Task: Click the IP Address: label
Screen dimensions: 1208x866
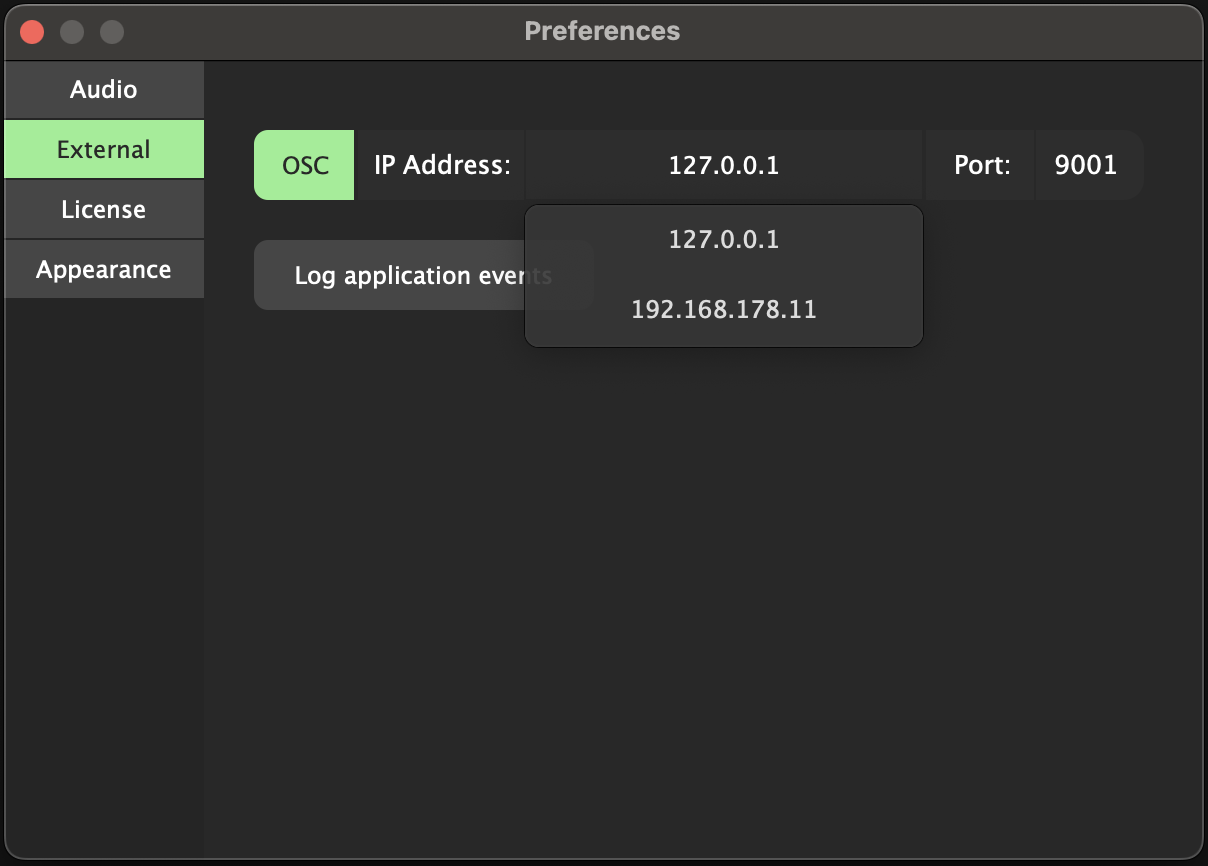Action: [x=442, y=165]
